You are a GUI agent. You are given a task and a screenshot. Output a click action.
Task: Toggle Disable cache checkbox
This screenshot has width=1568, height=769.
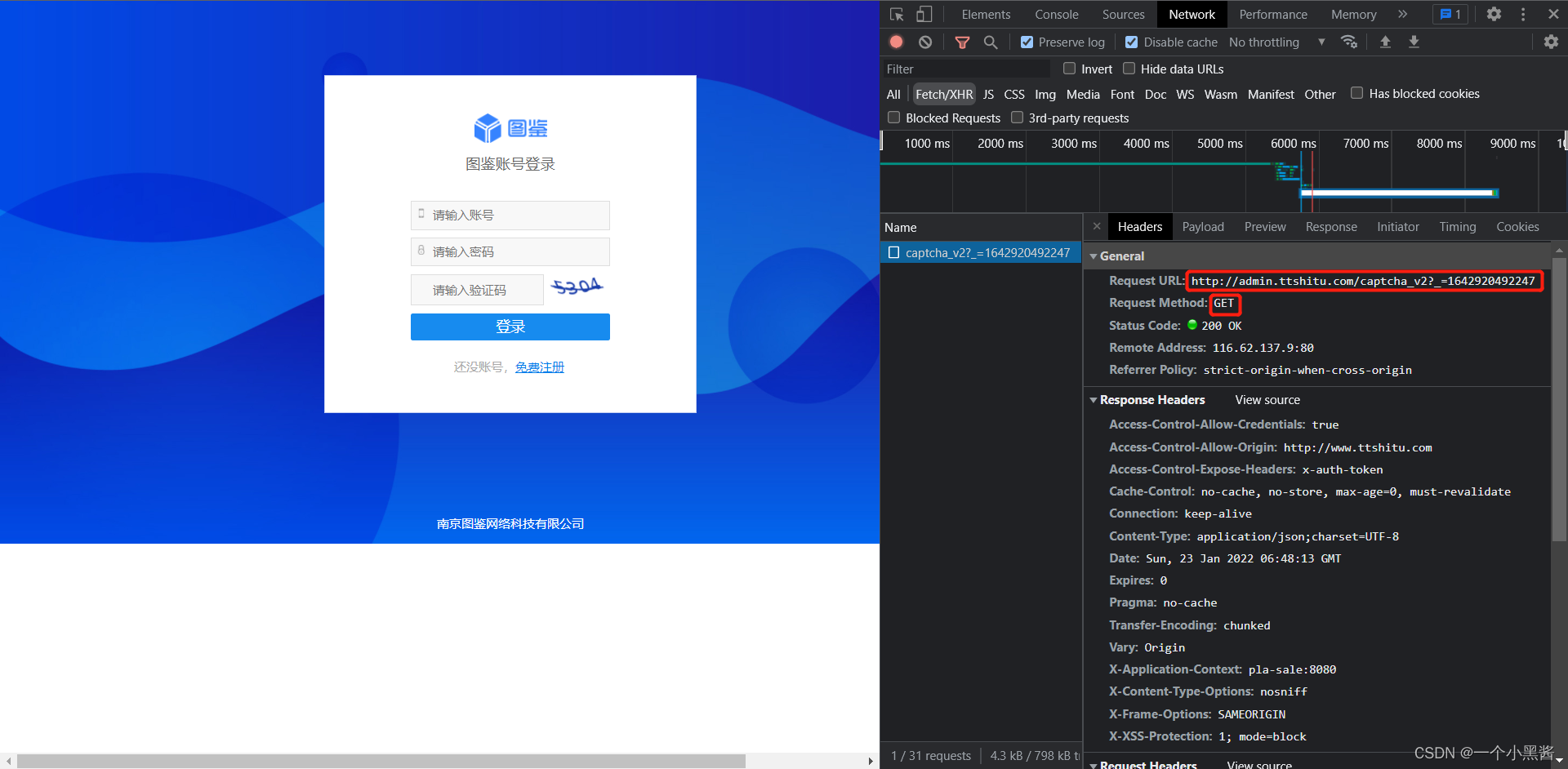(x=1131, y=42)
